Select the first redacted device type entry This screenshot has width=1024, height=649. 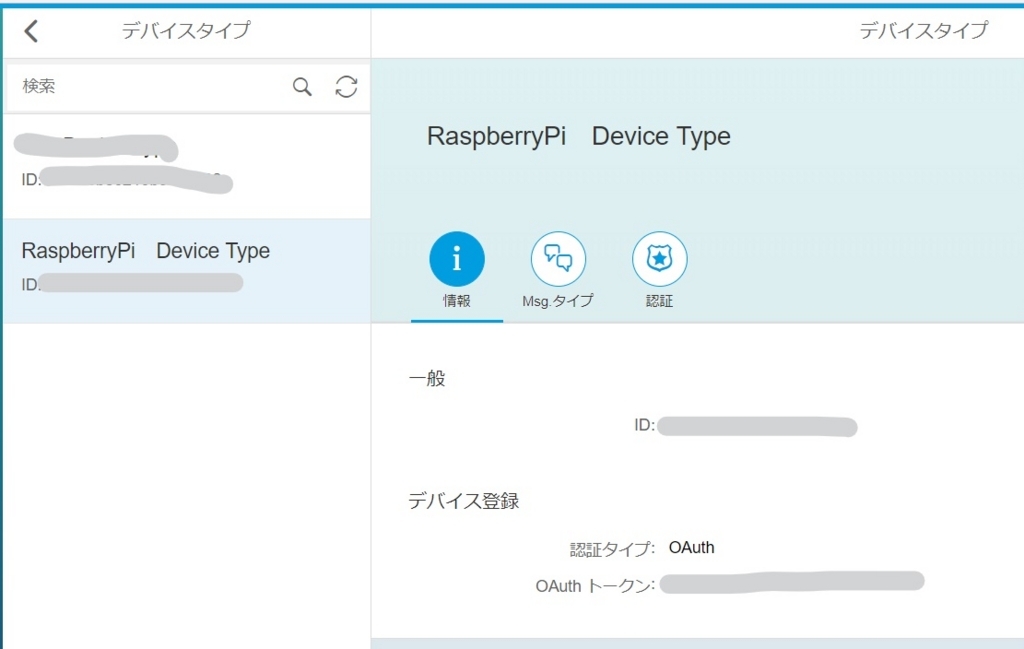(187, 166)
